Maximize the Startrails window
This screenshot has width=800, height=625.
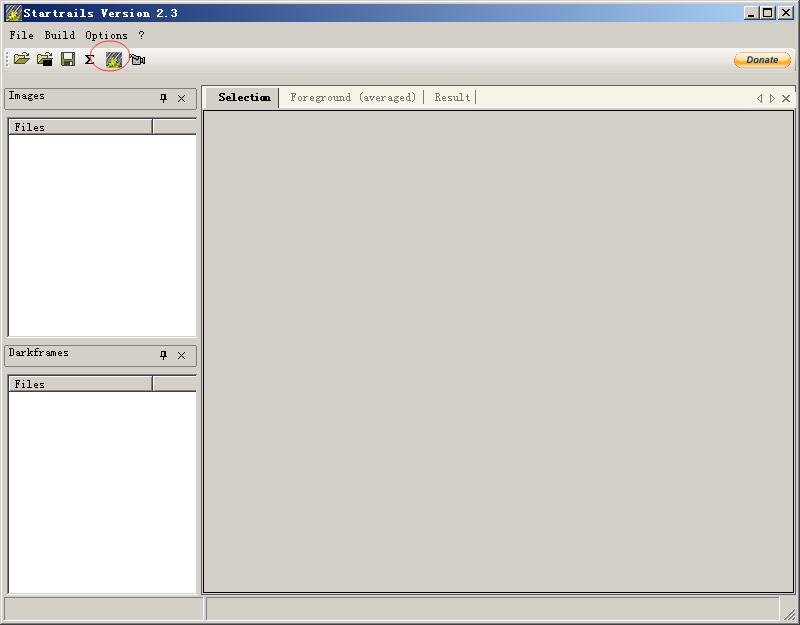point(768,13)
